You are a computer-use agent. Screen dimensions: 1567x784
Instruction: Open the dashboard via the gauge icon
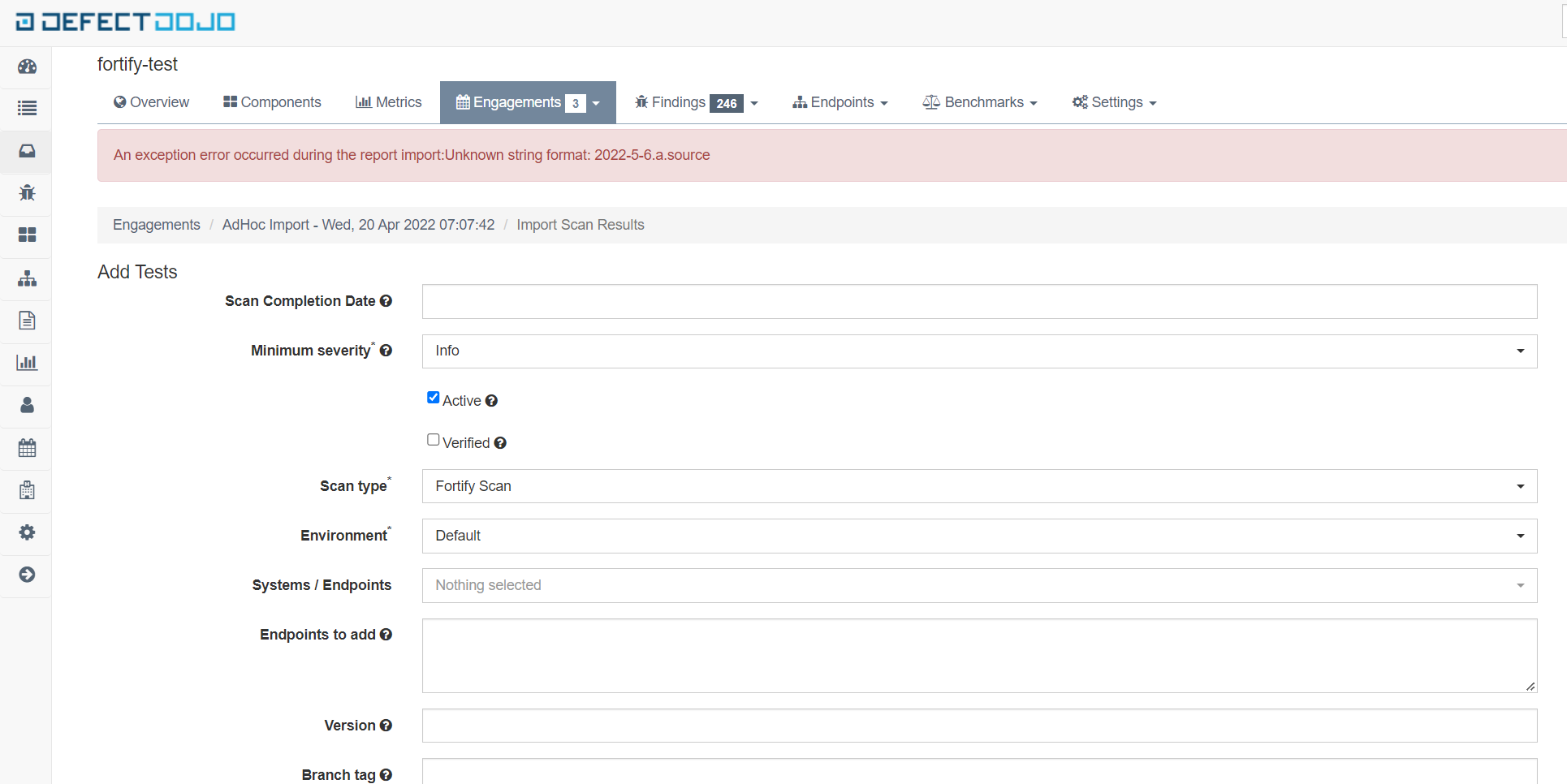(27, 67)
